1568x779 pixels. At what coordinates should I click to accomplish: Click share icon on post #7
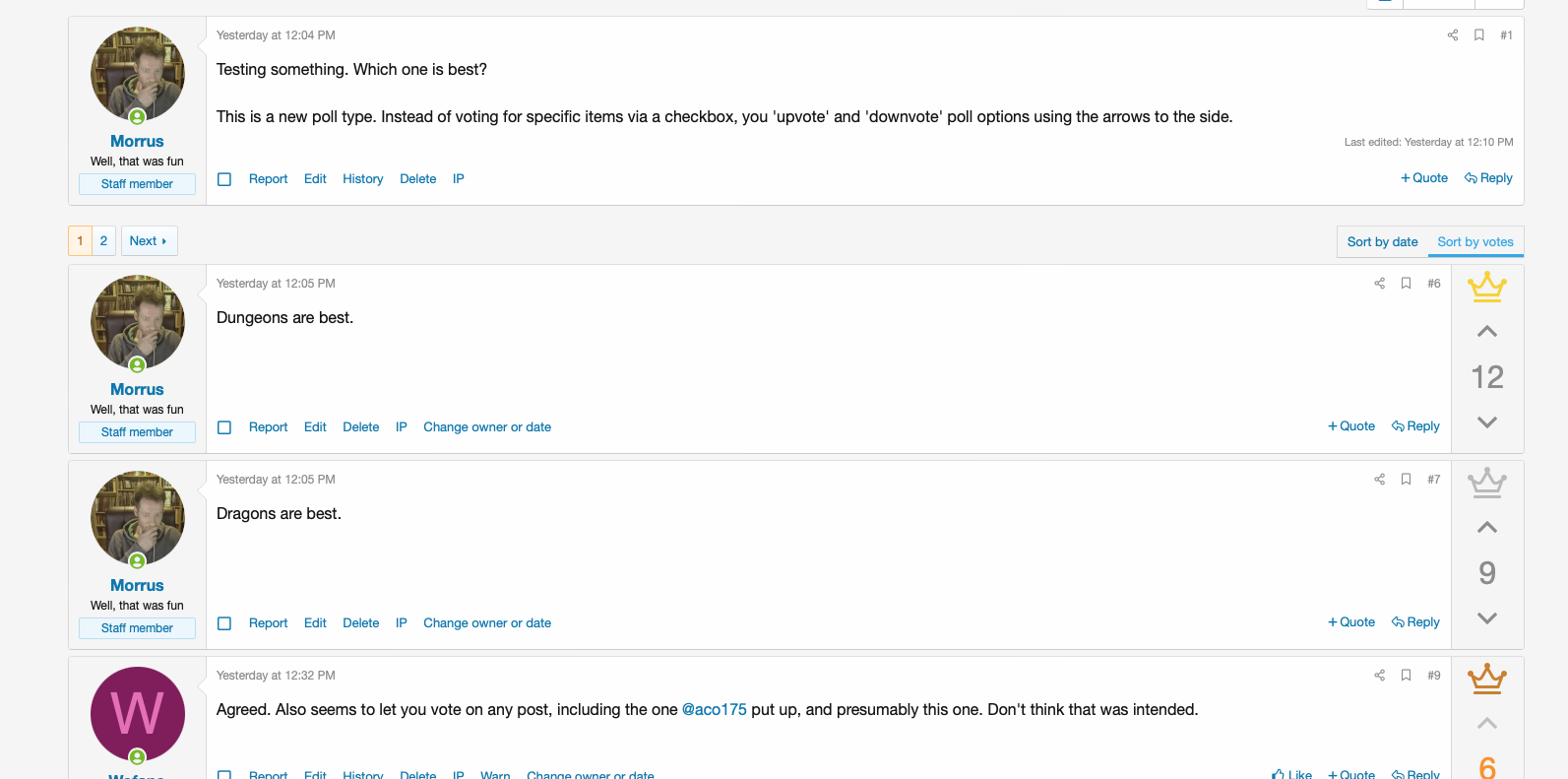click(1379, 480)
